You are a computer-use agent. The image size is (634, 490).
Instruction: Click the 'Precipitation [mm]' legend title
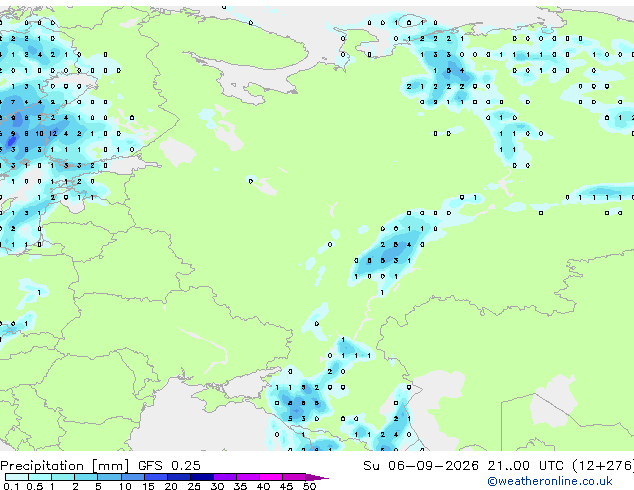coord(65,466)
